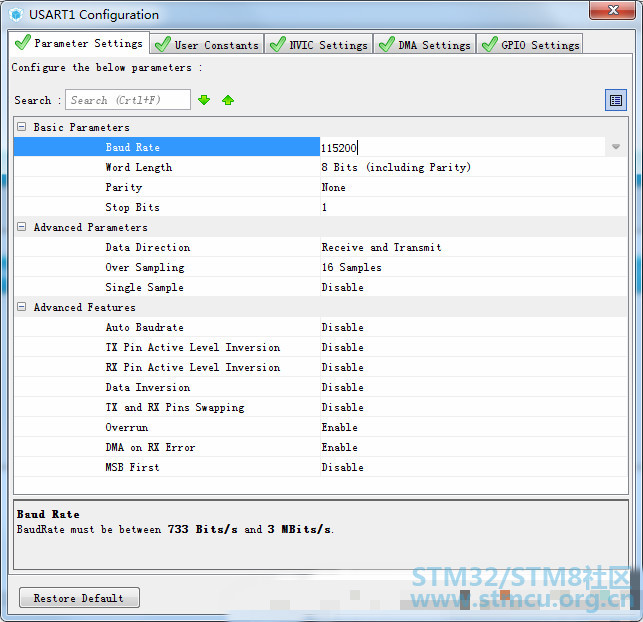Select the Parity parameter label
Viewport: 643px width, 622px height.
[124, 187]
